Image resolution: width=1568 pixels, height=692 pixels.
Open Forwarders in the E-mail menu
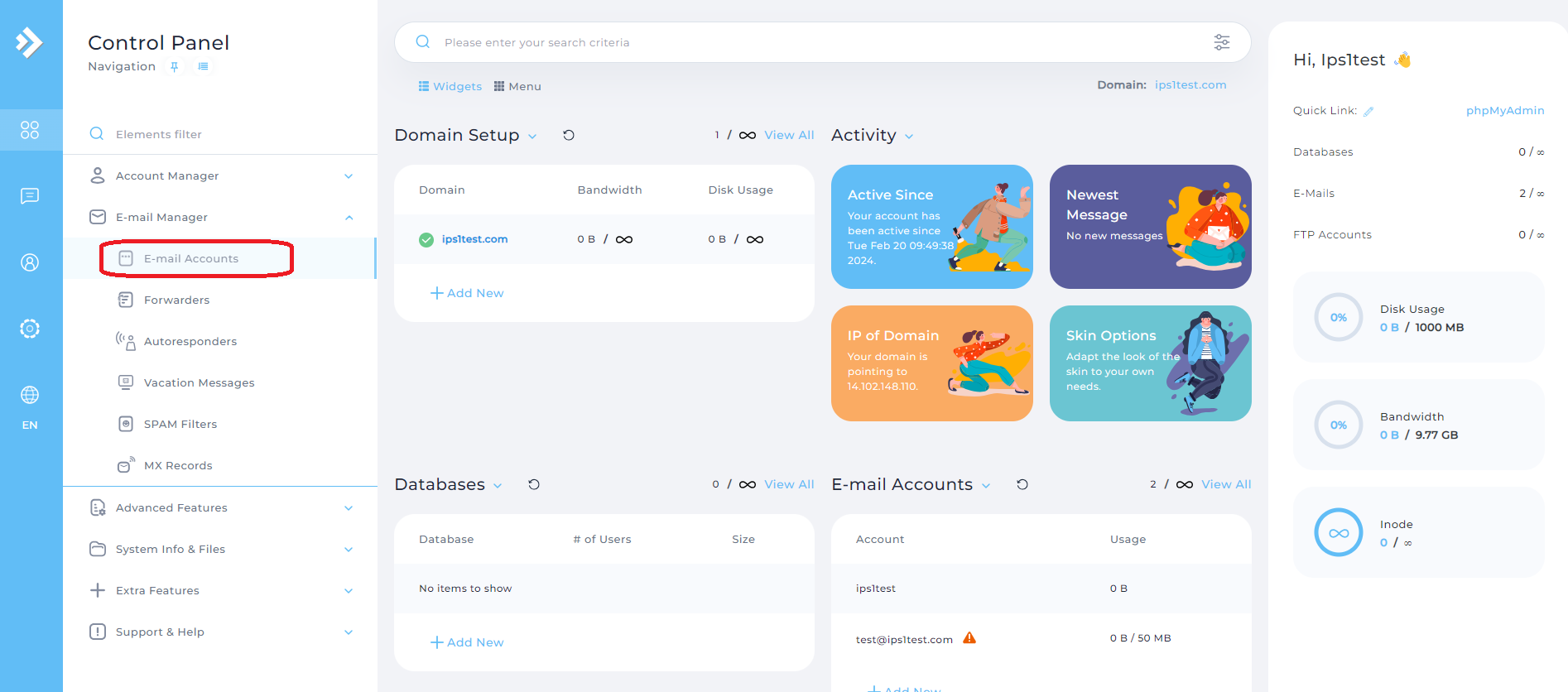coord(176,300)
